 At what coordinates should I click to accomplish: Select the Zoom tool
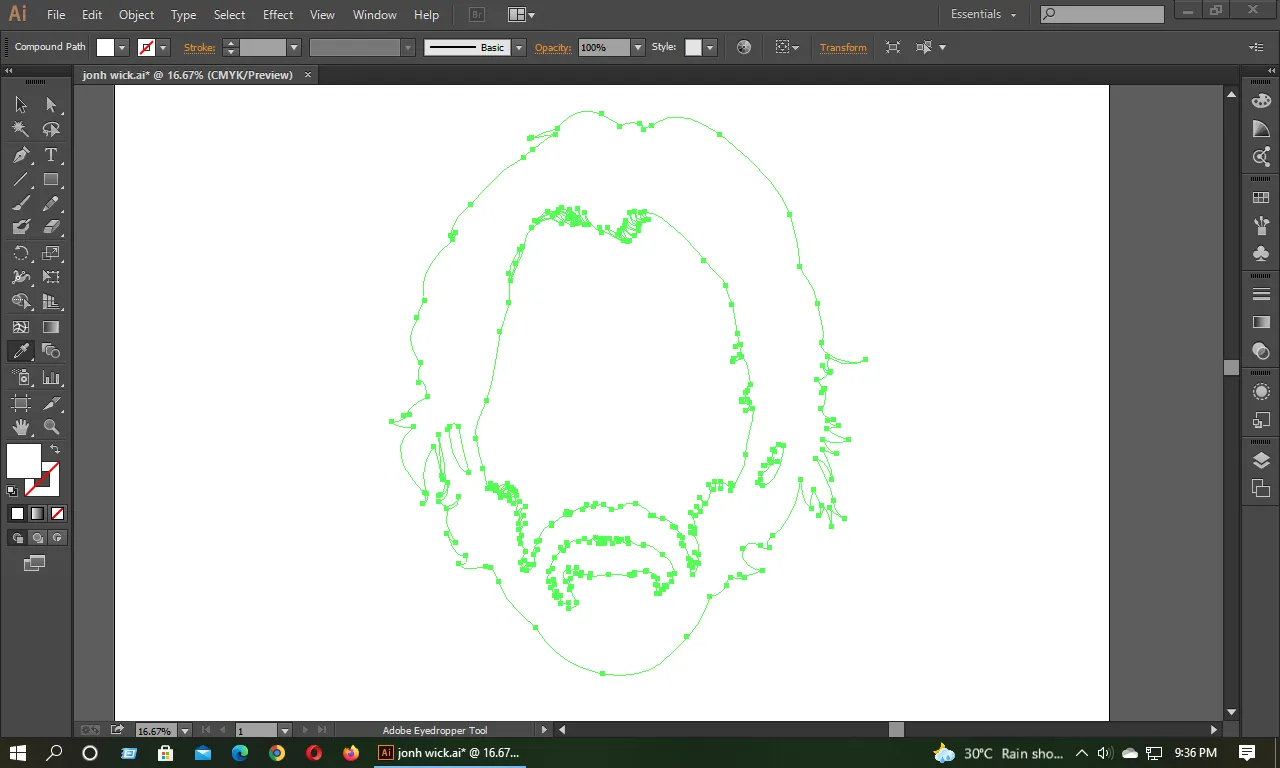[51, 427]
